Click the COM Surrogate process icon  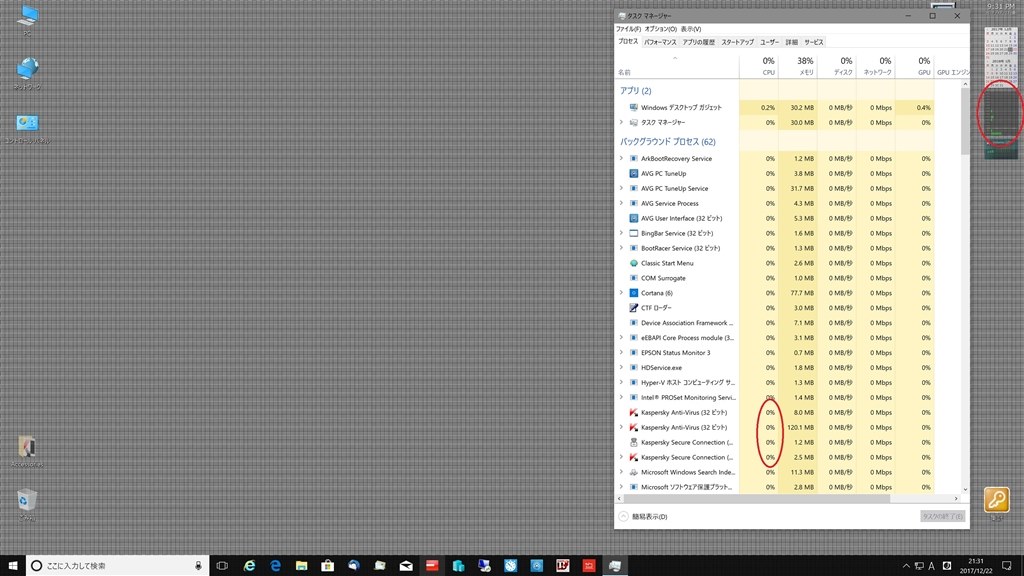point(633,278)
